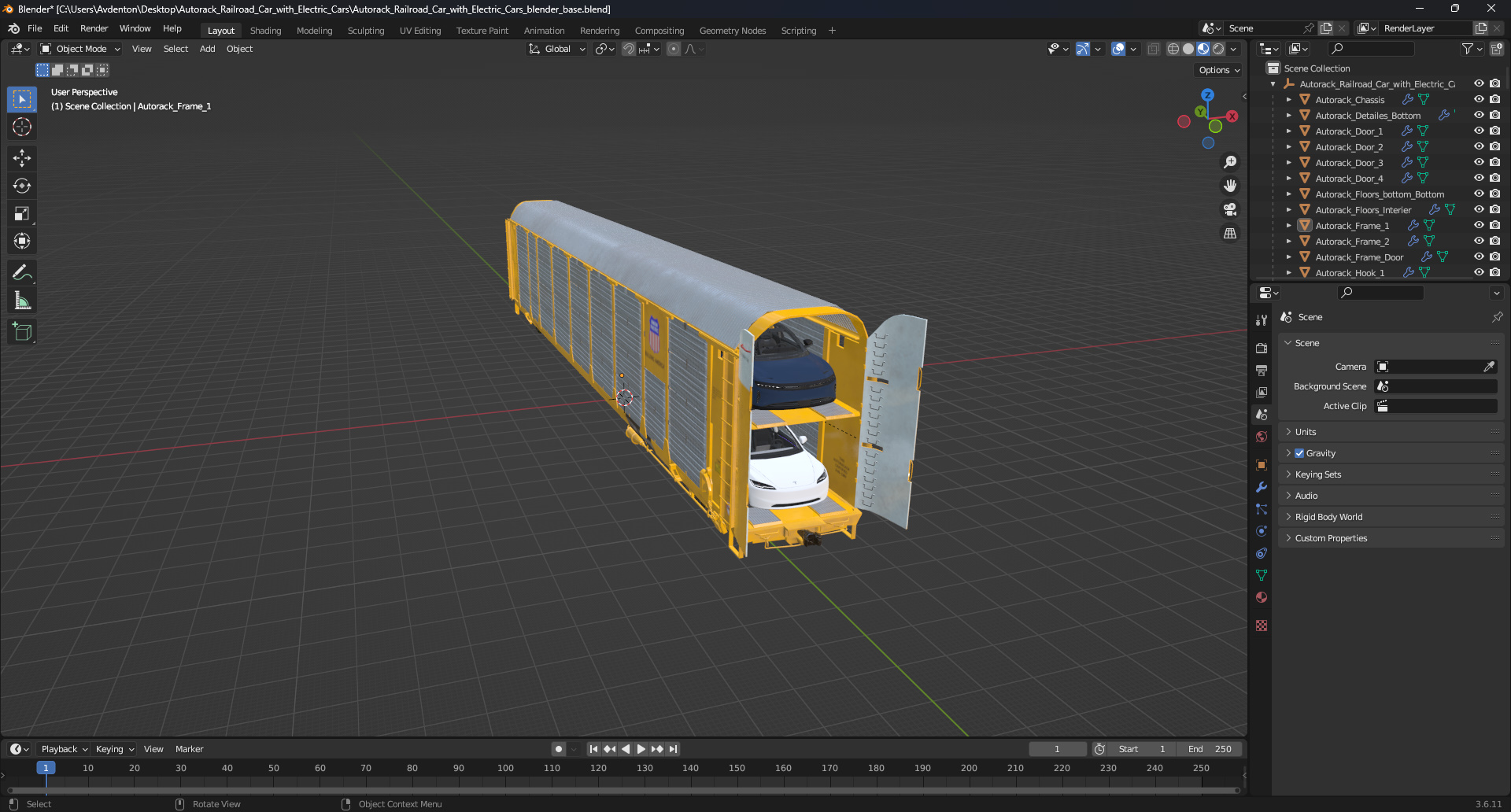Screen dimensions: 1511x812
Task: Pick the Annotate tool
Action: coord(22,273)
